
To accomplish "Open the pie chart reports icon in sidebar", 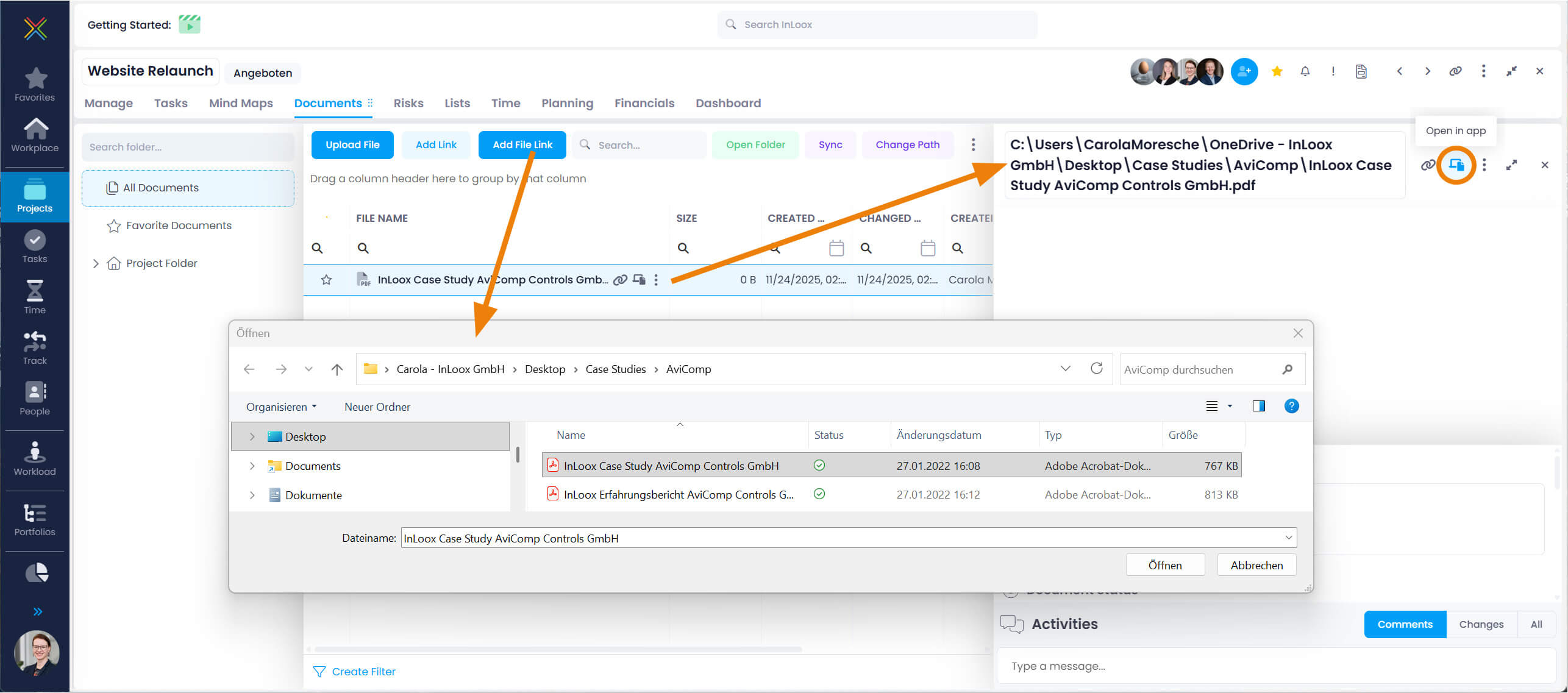I will (36, 572).
